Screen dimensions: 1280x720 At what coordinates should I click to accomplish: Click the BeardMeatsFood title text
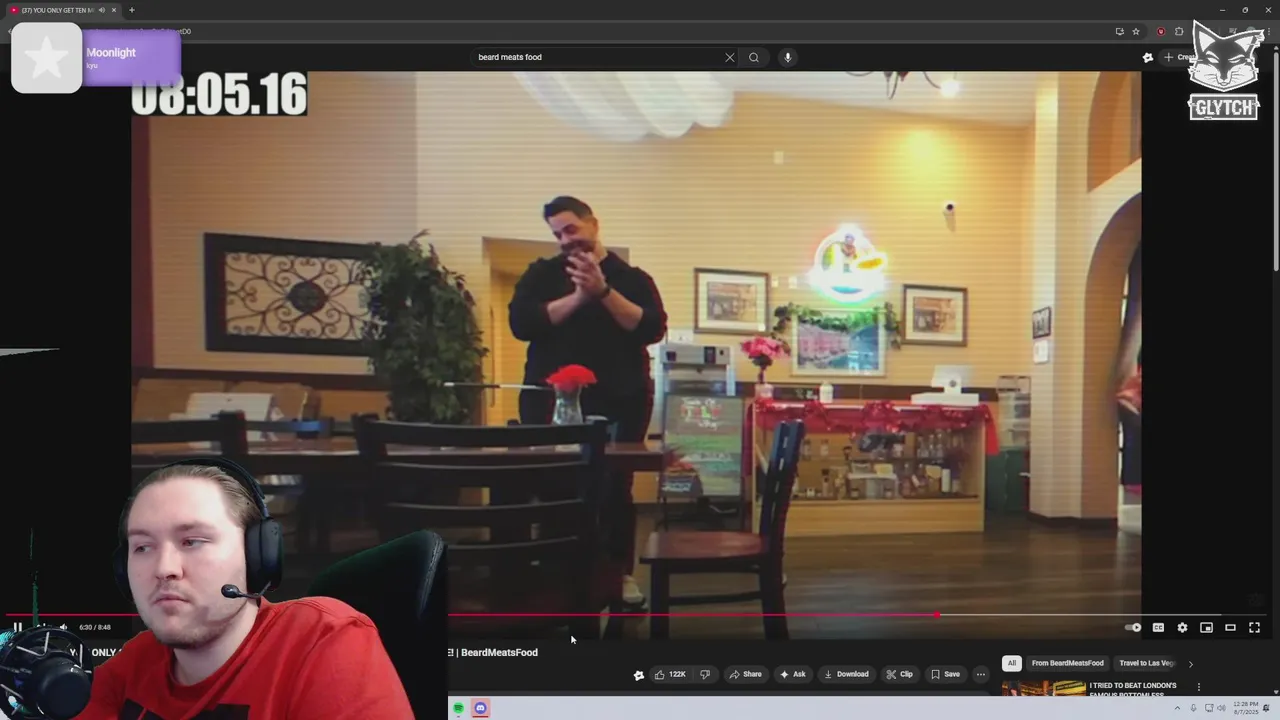tap(499, 652)
